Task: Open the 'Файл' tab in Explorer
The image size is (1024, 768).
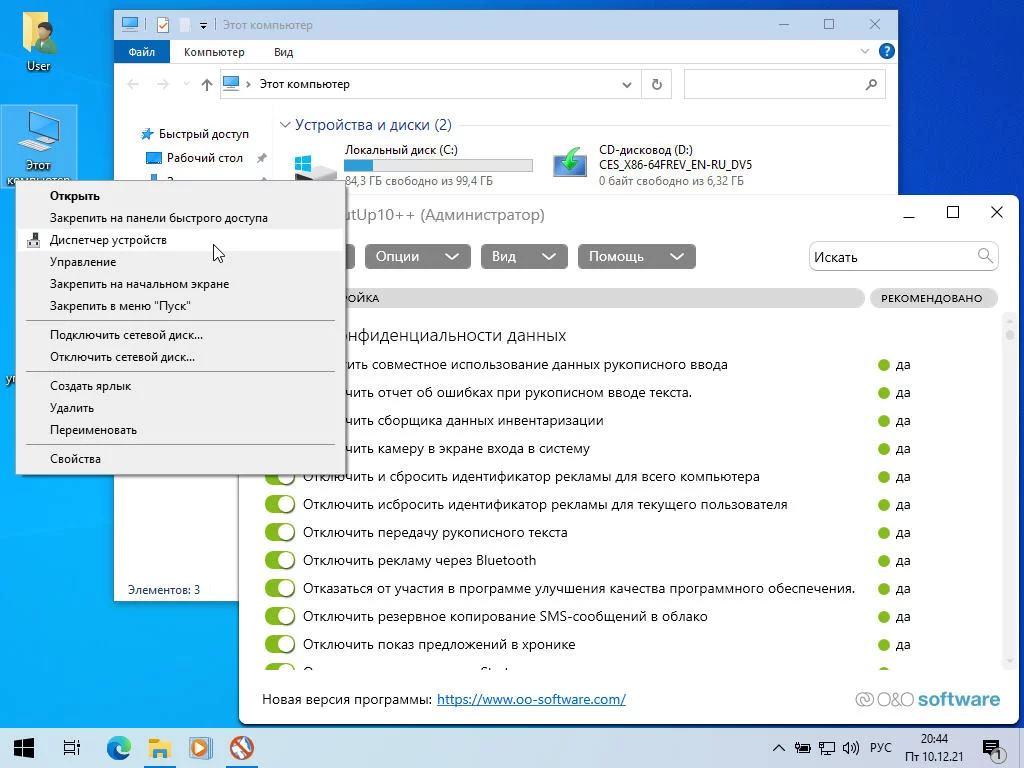Action: pos(142,52)
